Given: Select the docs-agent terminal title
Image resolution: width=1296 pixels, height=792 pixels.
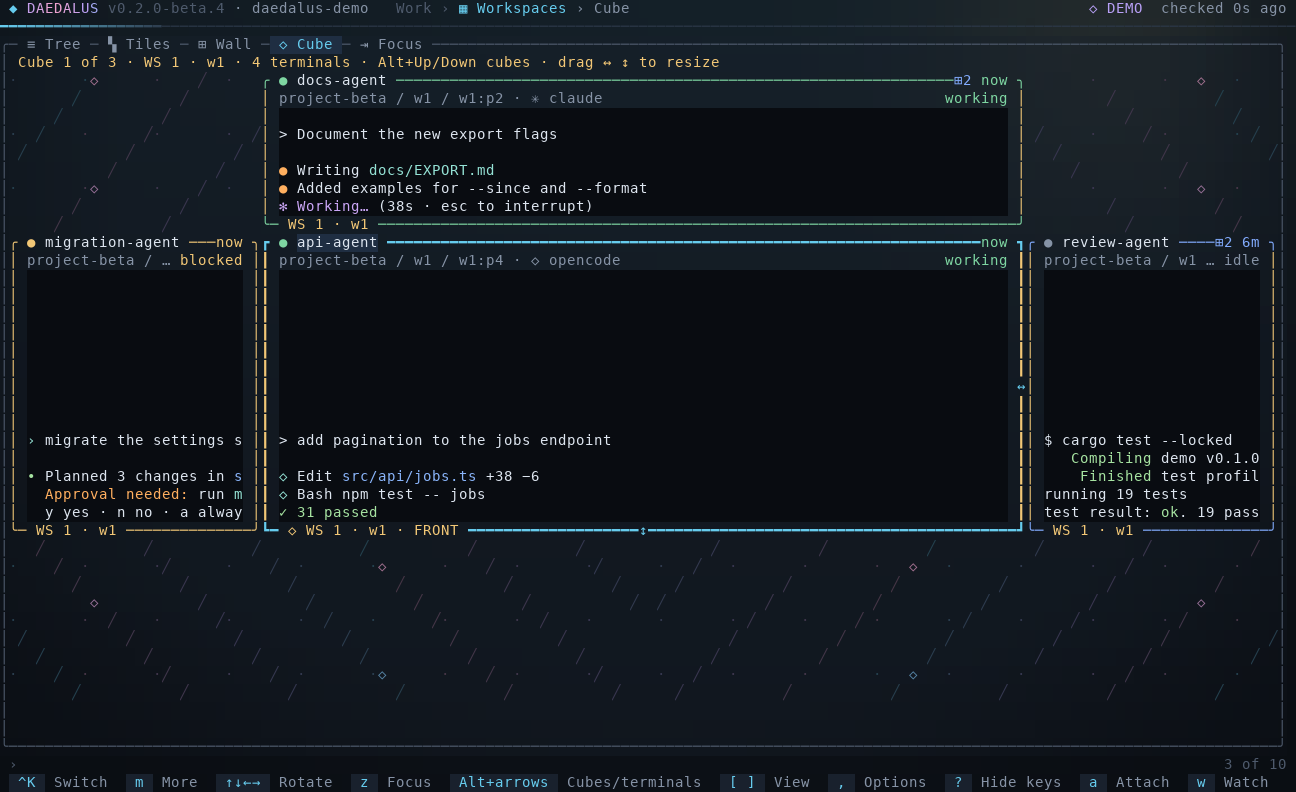Looking at the screenshot, I should (342, 80).
